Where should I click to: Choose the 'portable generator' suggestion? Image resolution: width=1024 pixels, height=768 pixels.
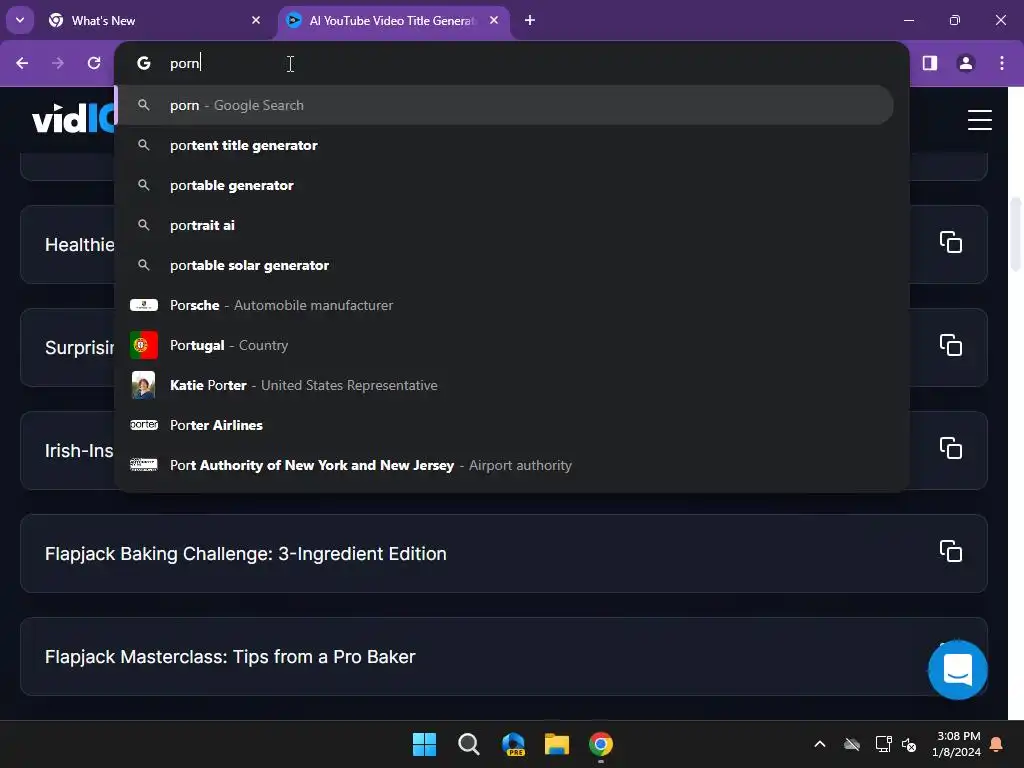[504, 185]
